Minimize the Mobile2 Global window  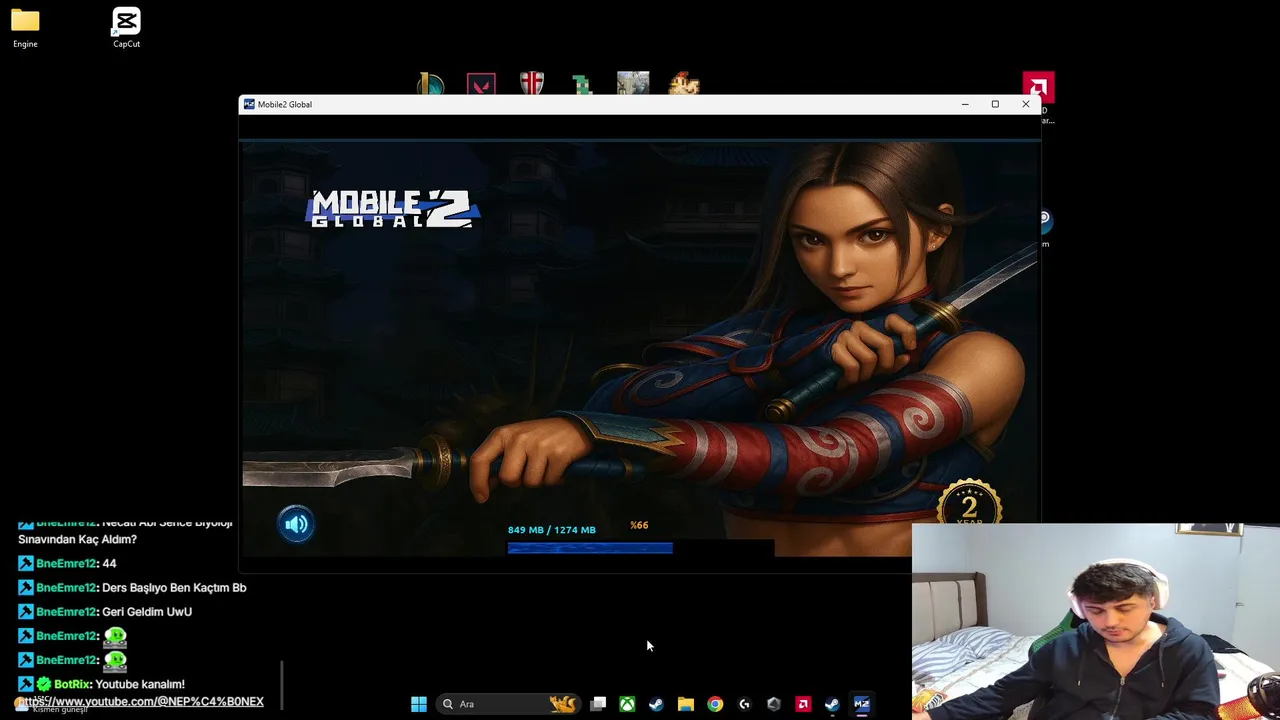pos(965,104)
